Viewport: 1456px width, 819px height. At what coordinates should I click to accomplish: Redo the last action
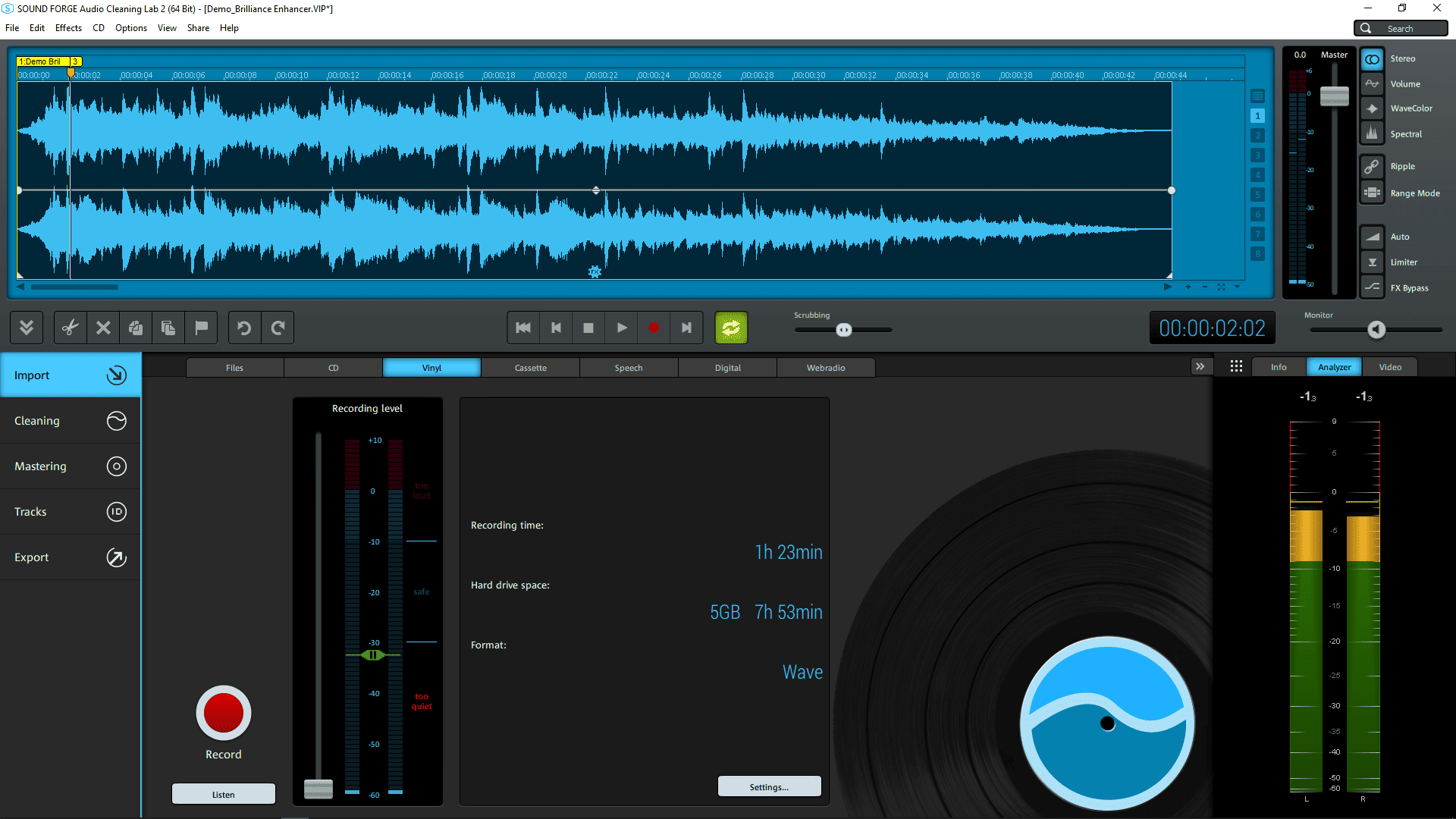point(278,328)
